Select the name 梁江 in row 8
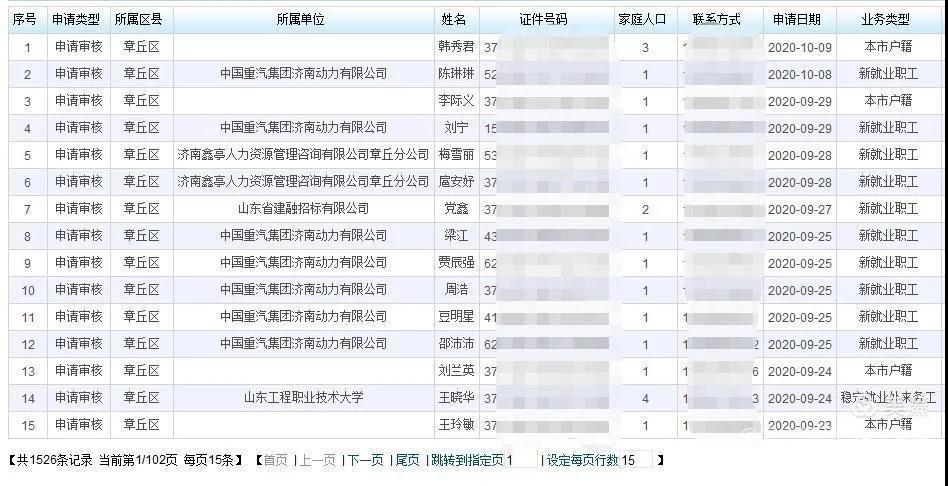This screenshot has height=486, width=948. (x=456, y=236)
